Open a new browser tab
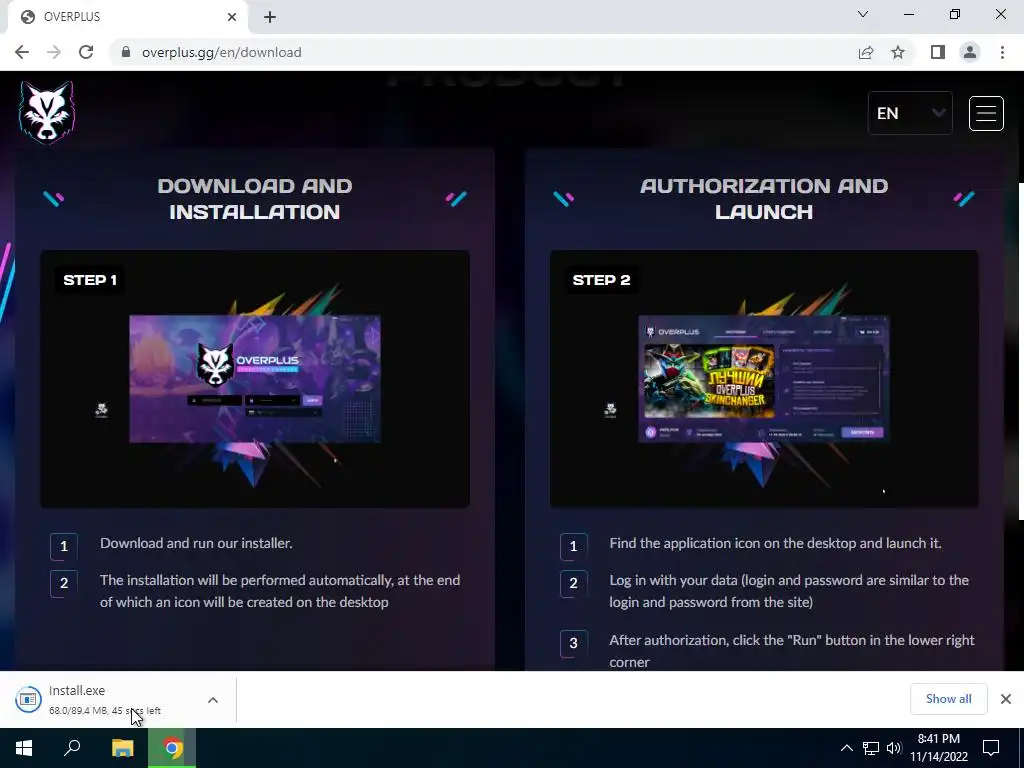The width and height of the screenshot is (1024, 768). coord(270,17)
